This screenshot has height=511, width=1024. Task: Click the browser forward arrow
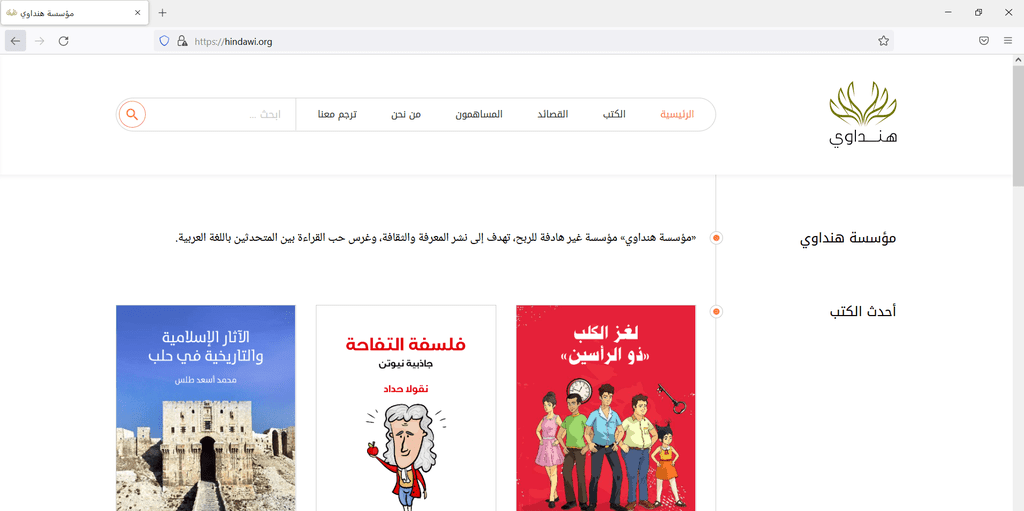[x=39, y=41]
